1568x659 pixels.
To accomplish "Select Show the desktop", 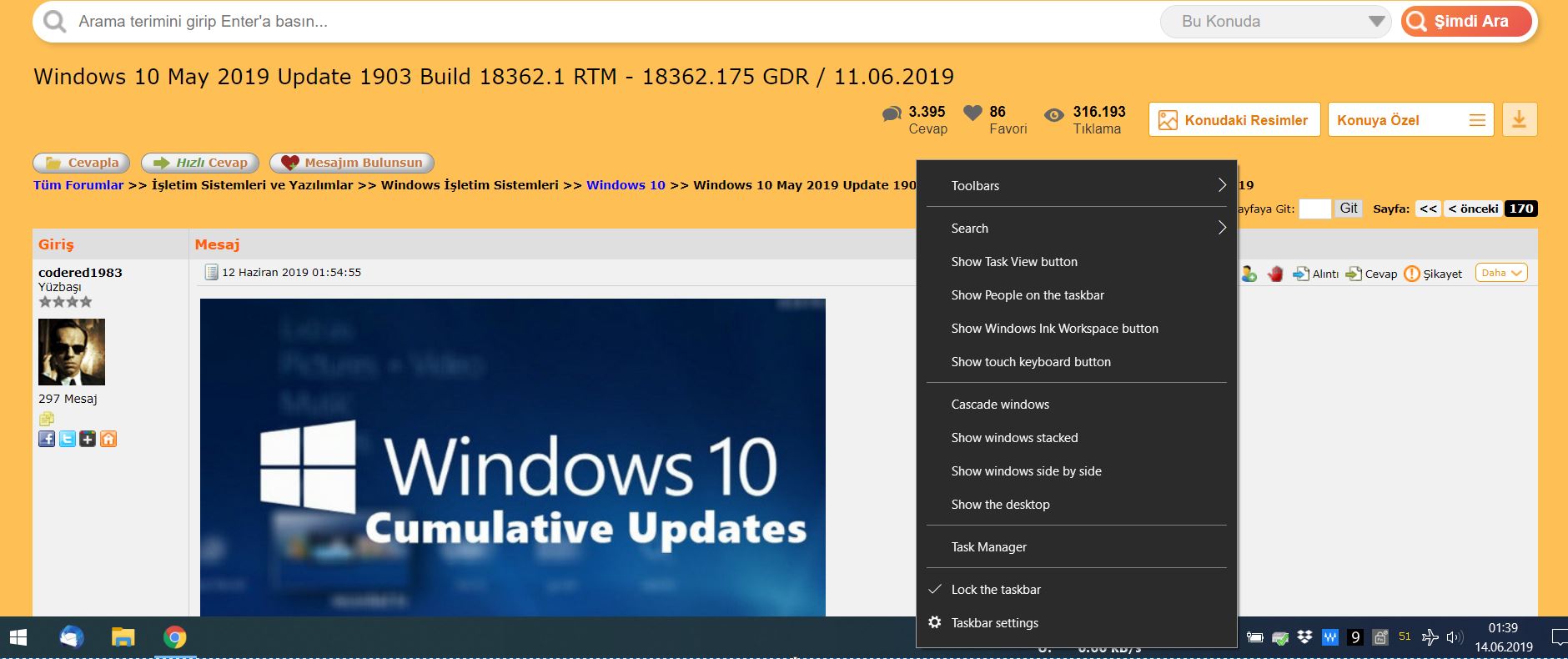I will click(1076, 505).
